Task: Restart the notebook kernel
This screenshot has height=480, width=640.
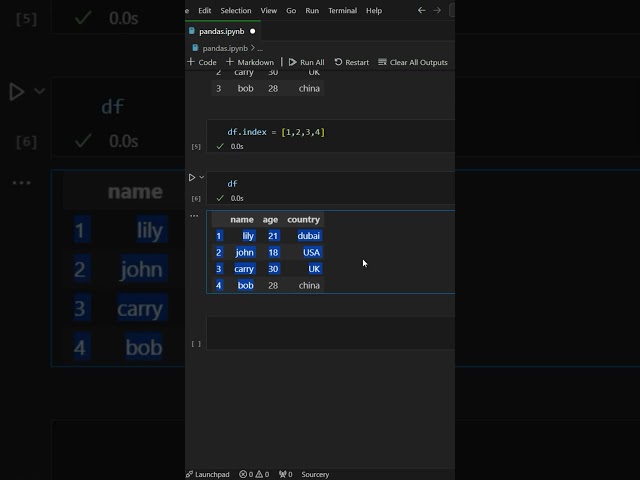Action: point(351,62)
